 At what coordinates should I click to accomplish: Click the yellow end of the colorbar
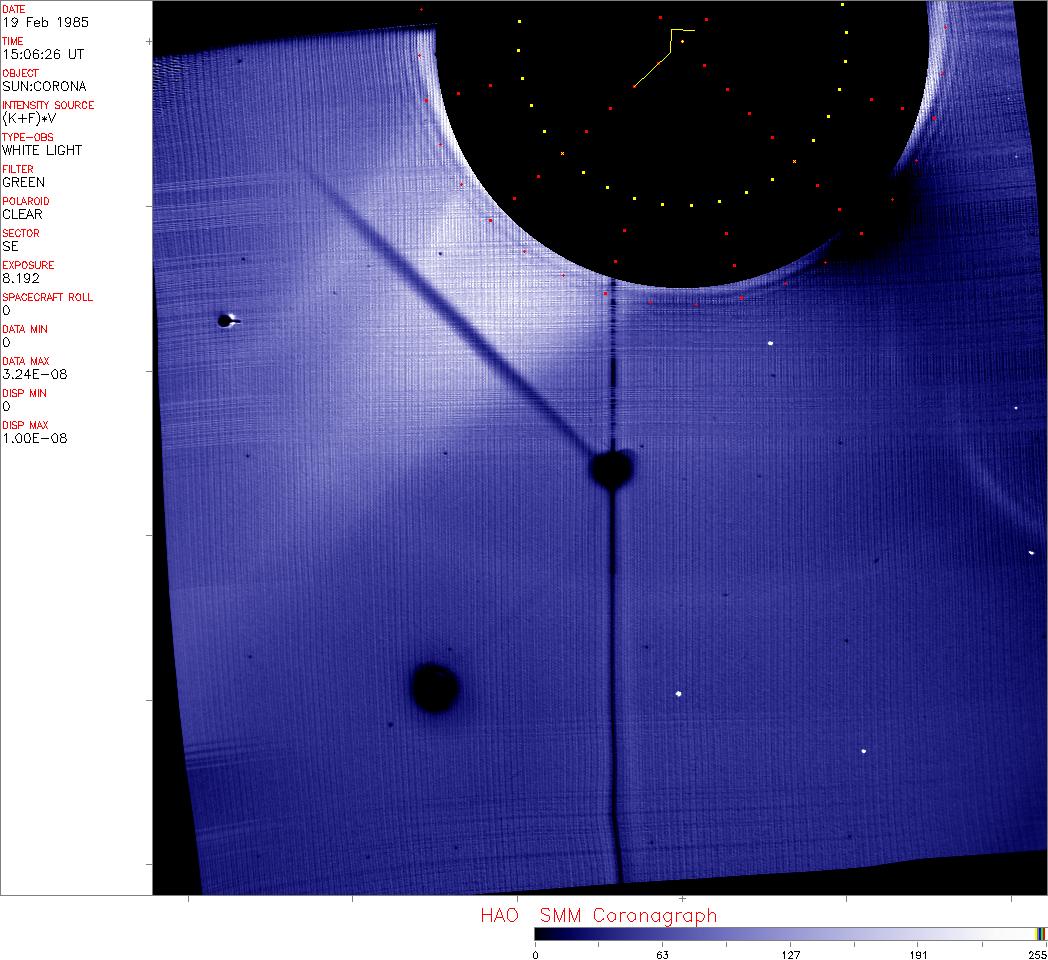(1038, 934)
